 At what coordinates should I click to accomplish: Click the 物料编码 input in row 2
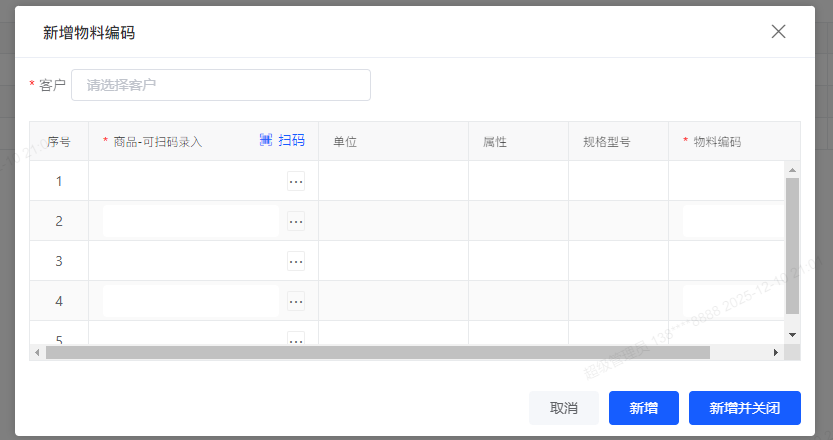point(732,221)
